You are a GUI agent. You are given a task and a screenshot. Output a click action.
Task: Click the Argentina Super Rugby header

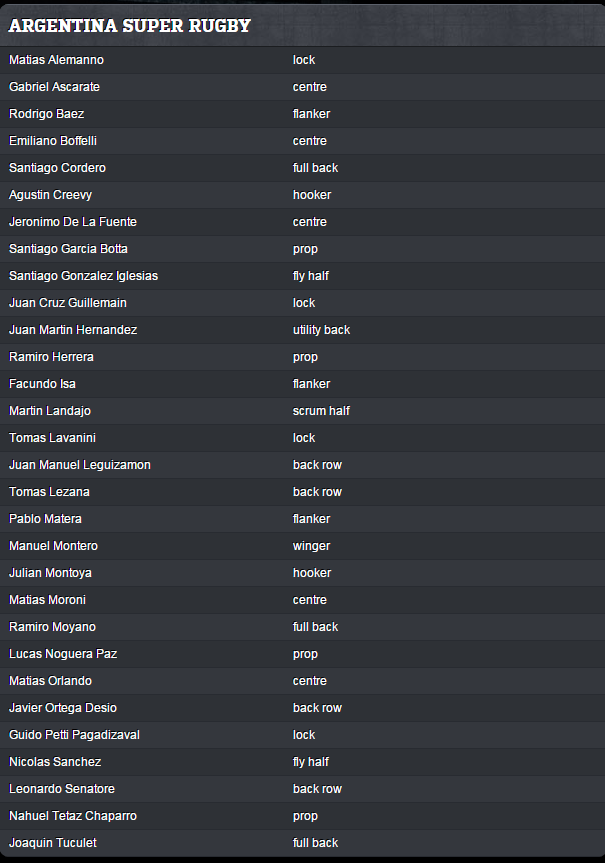point(130,26)
